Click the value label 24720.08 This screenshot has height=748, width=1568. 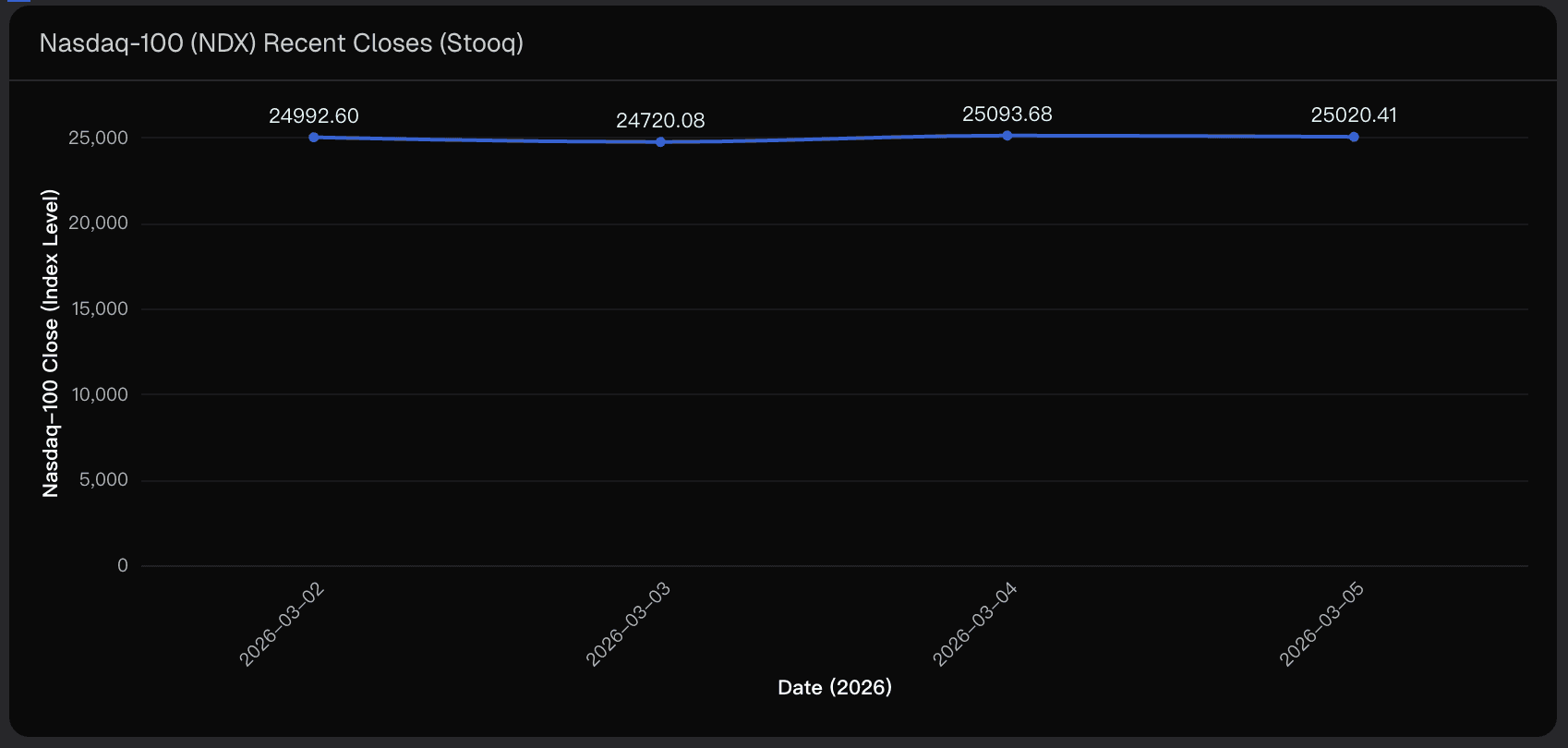[x=660, y=121]
